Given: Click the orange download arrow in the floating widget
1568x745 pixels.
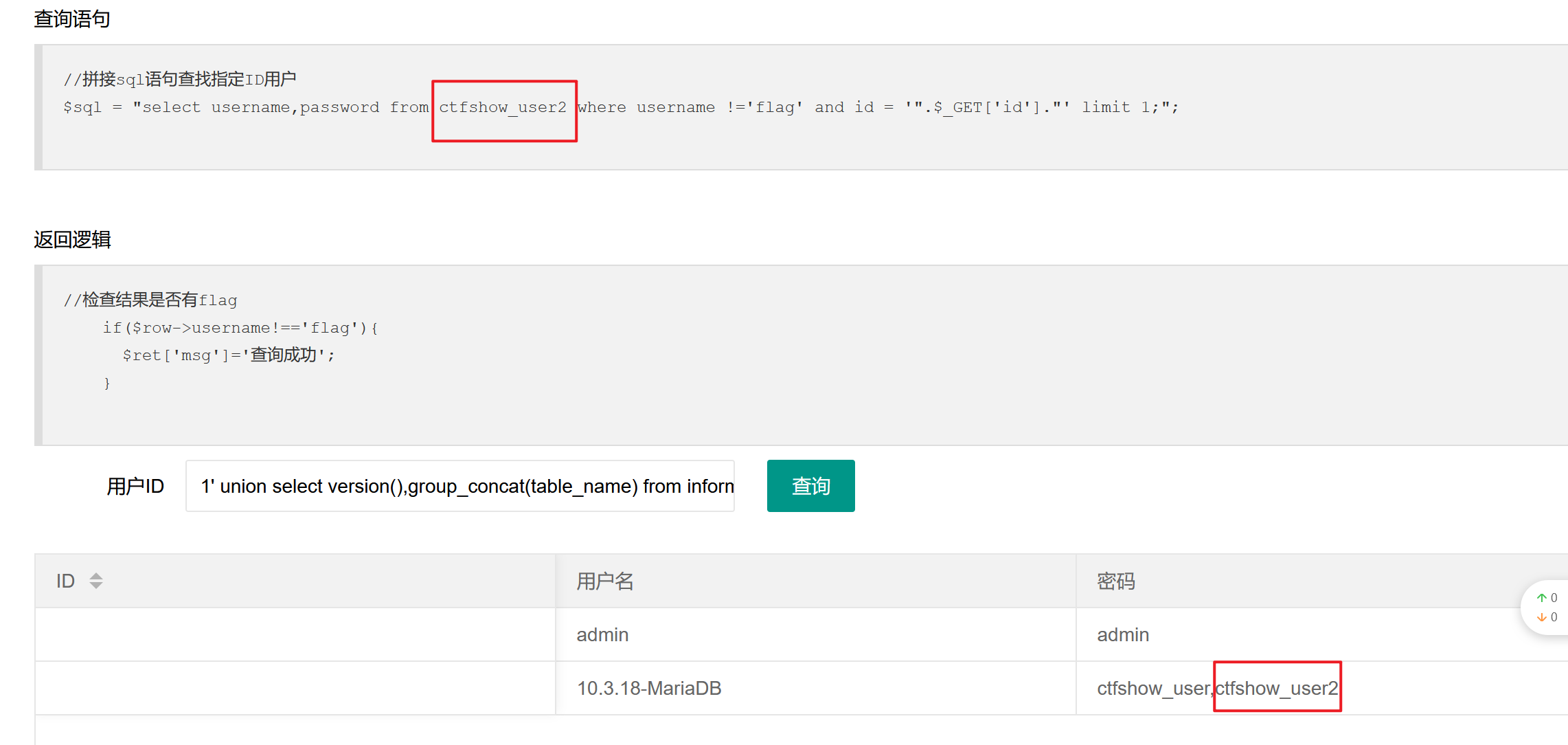Looking at the screenshot, I should click(1541, 617).
